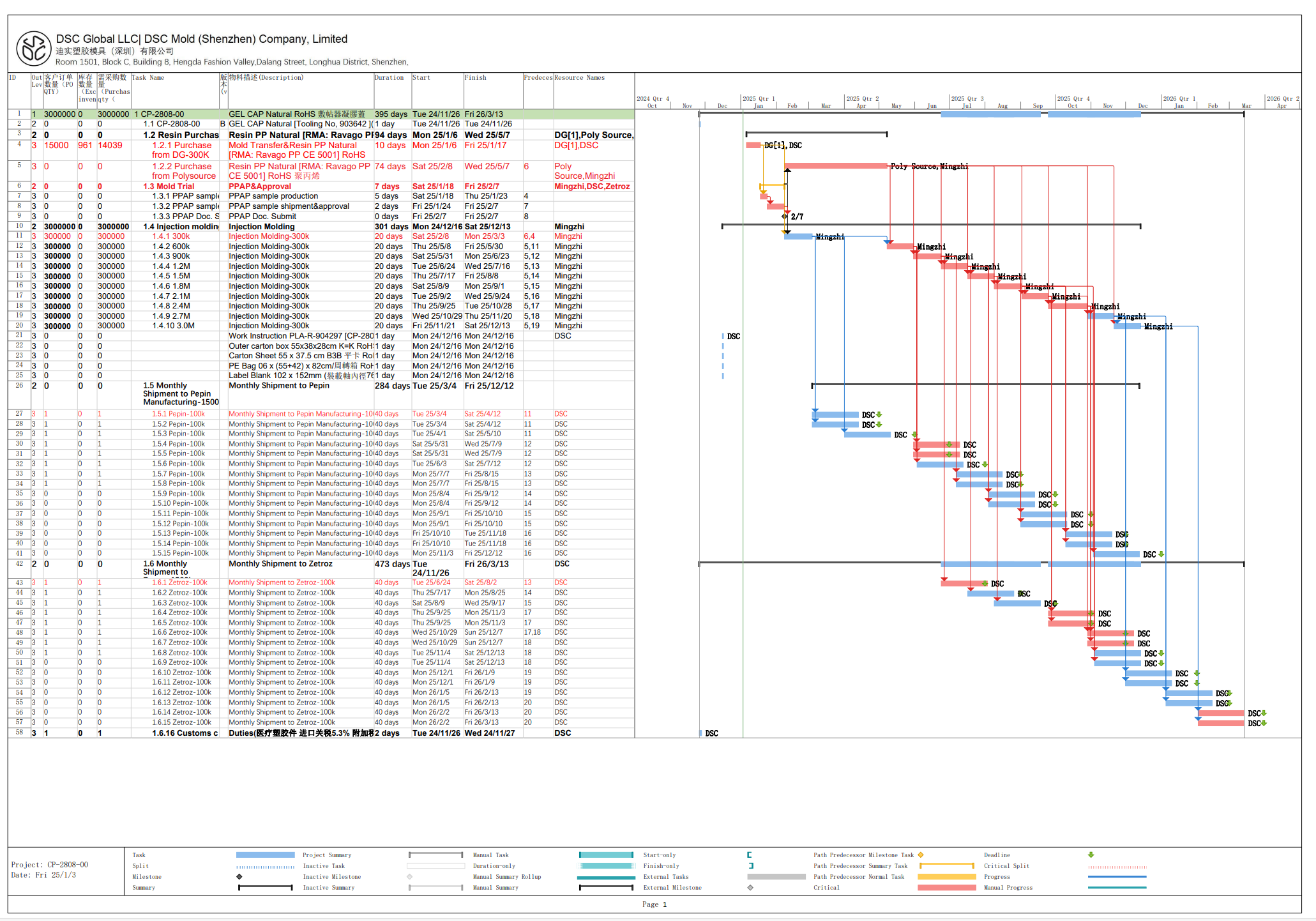Click the red Poly Source, Mingzhi Gantt bar
The height and width of the screenshot is (921, 1316).
point(836,166)
